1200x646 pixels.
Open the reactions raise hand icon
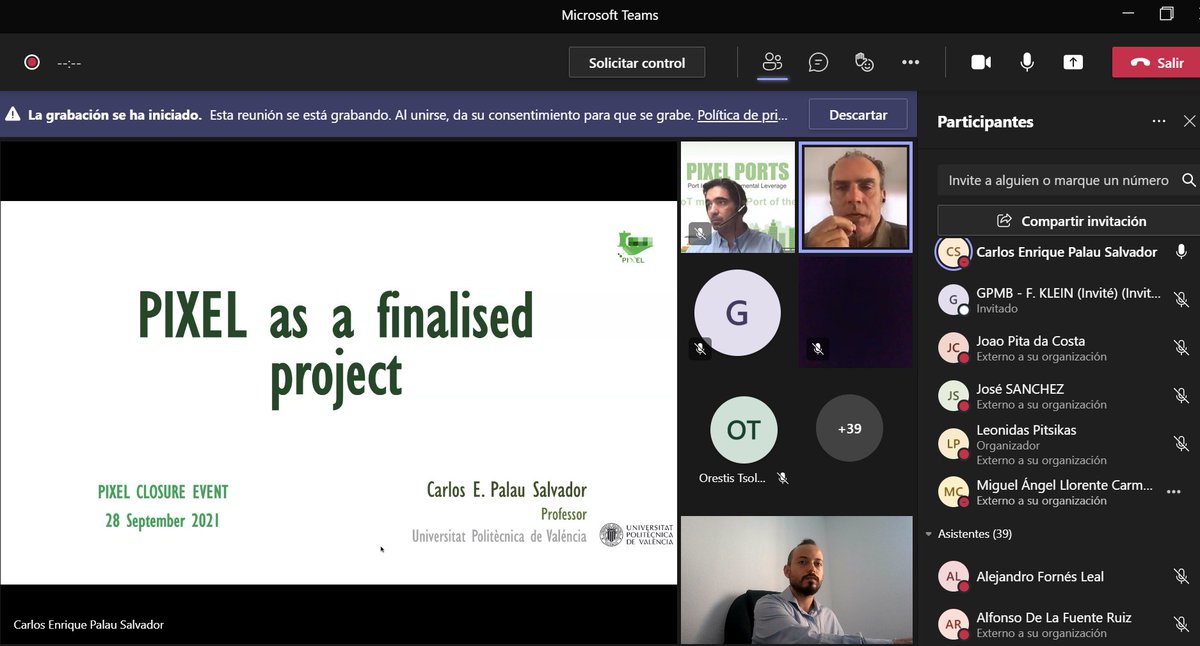point(865,63)
